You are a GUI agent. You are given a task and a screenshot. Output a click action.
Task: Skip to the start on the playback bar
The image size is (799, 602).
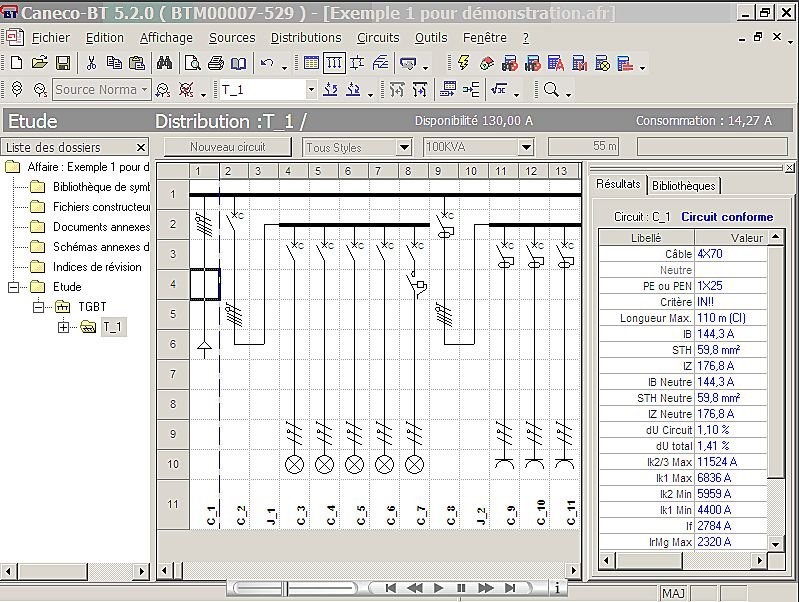coord(390,588)
